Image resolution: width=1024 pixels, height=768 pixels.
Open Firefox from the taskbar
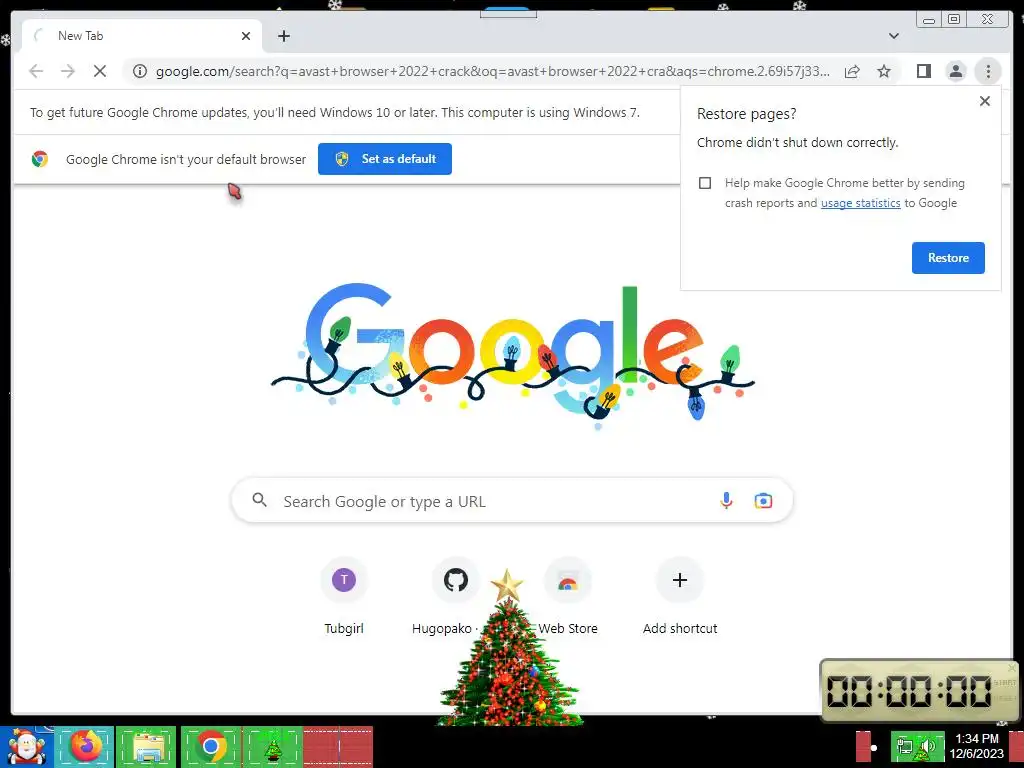(85, 746)
